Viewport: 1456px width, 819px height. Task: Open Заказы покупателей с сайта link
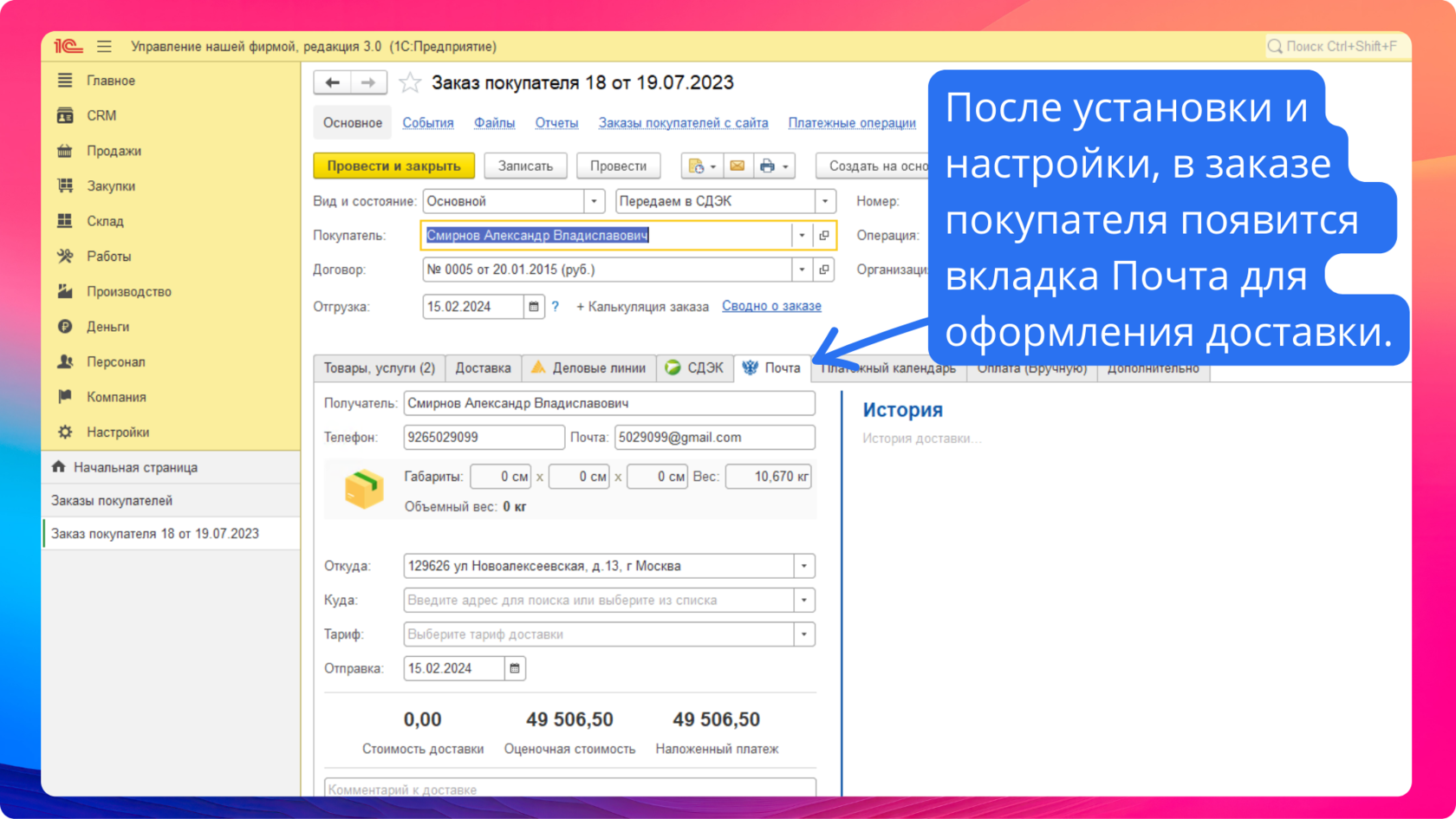pyautogui.click(x=683, y=123)
